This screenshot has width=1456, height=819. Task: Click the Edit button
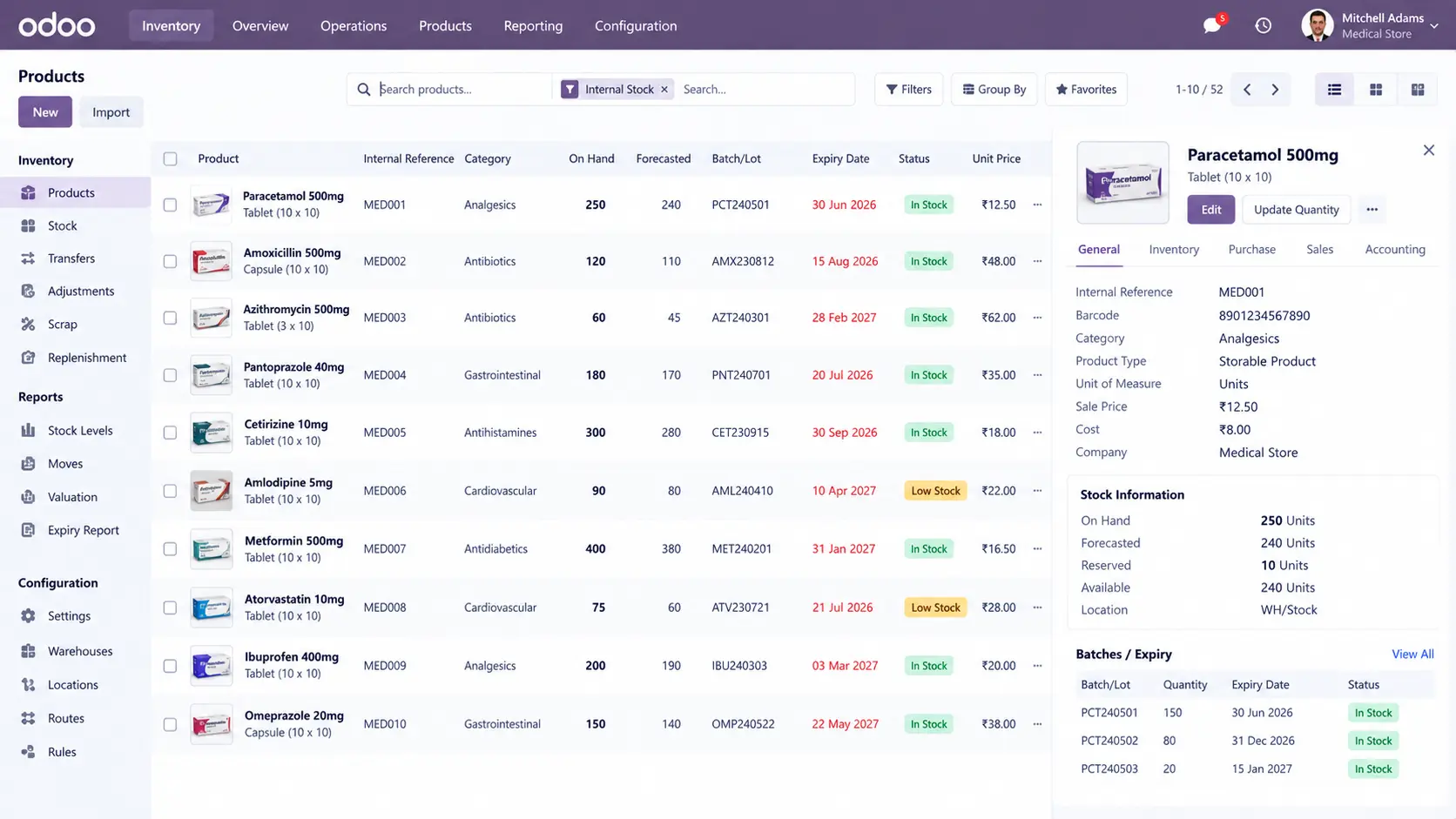tap(1211, 209)
